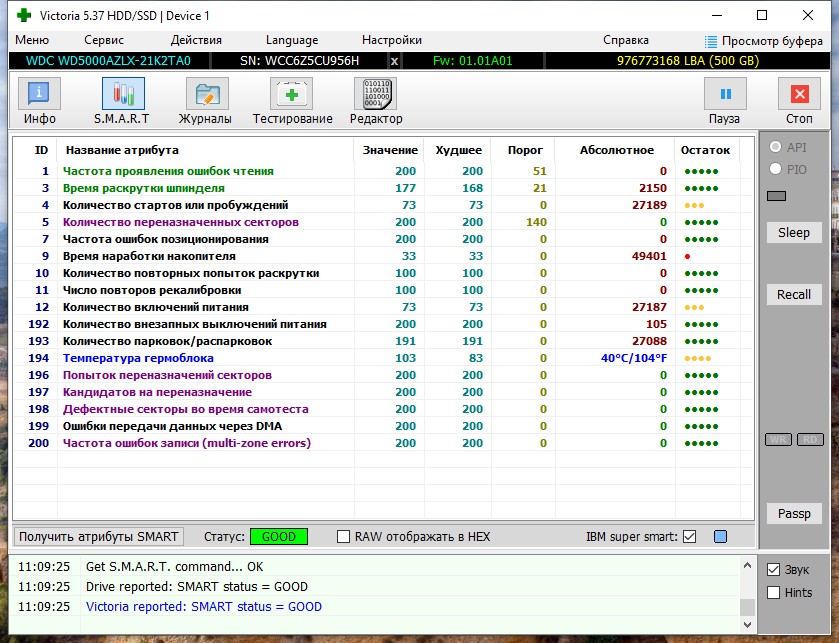Screen dimensions: 839x643
Task: Select row Время наработки накопителя
Action: click(x=383, y=256)
